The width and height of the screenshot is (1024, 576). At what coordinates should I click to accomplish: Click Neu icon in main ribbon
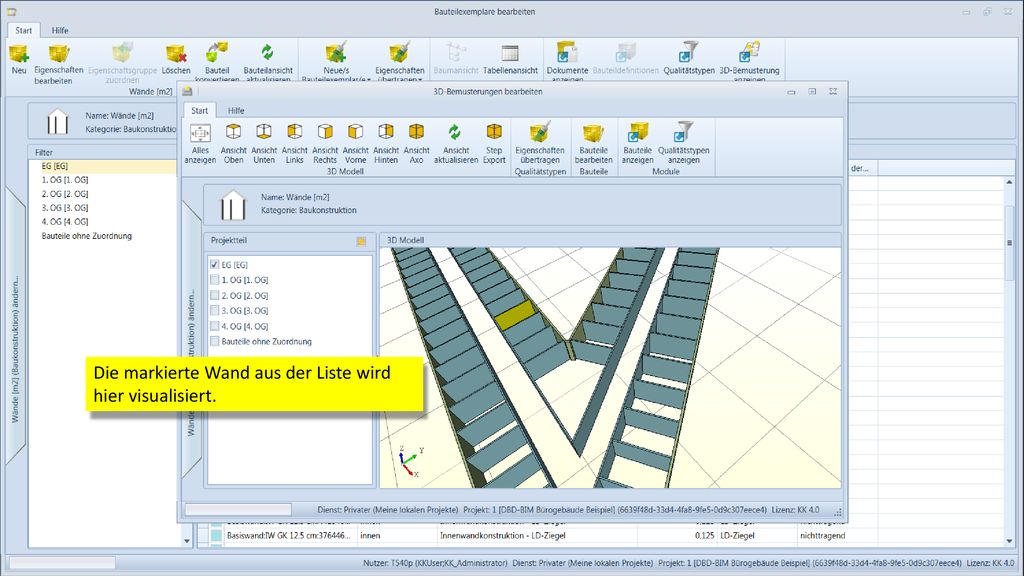coord(19,59)
